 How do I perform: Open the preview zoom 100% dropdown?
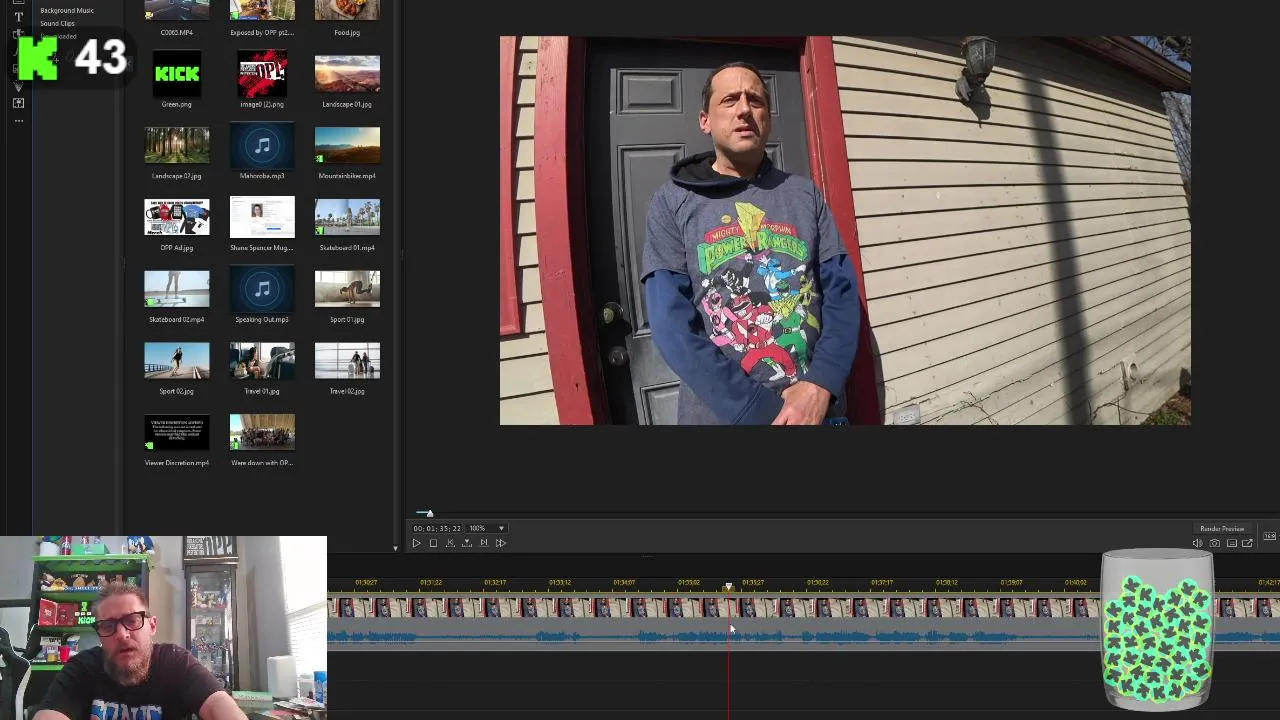pyautogui.click(x=487, y=528)
